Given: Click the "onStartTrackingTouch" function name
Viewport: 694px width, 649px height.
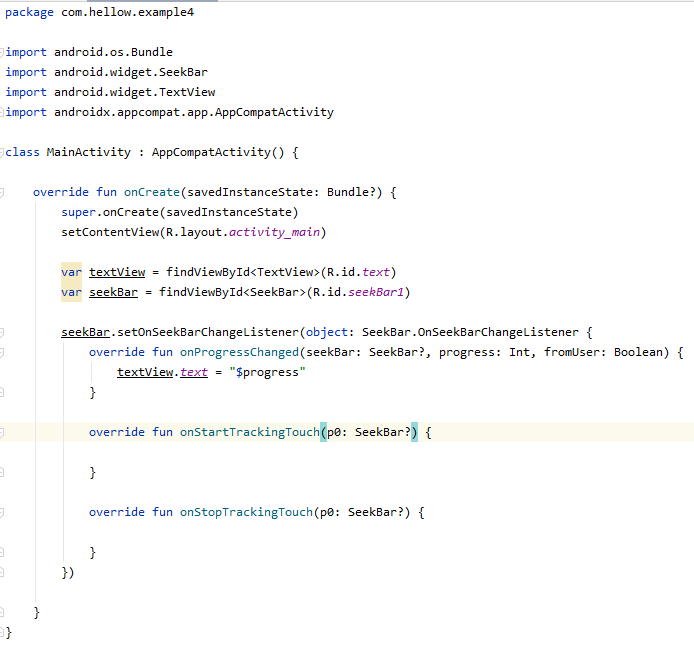Looking at the screenshot, I should pyautogui.click(x=250, y=432).
